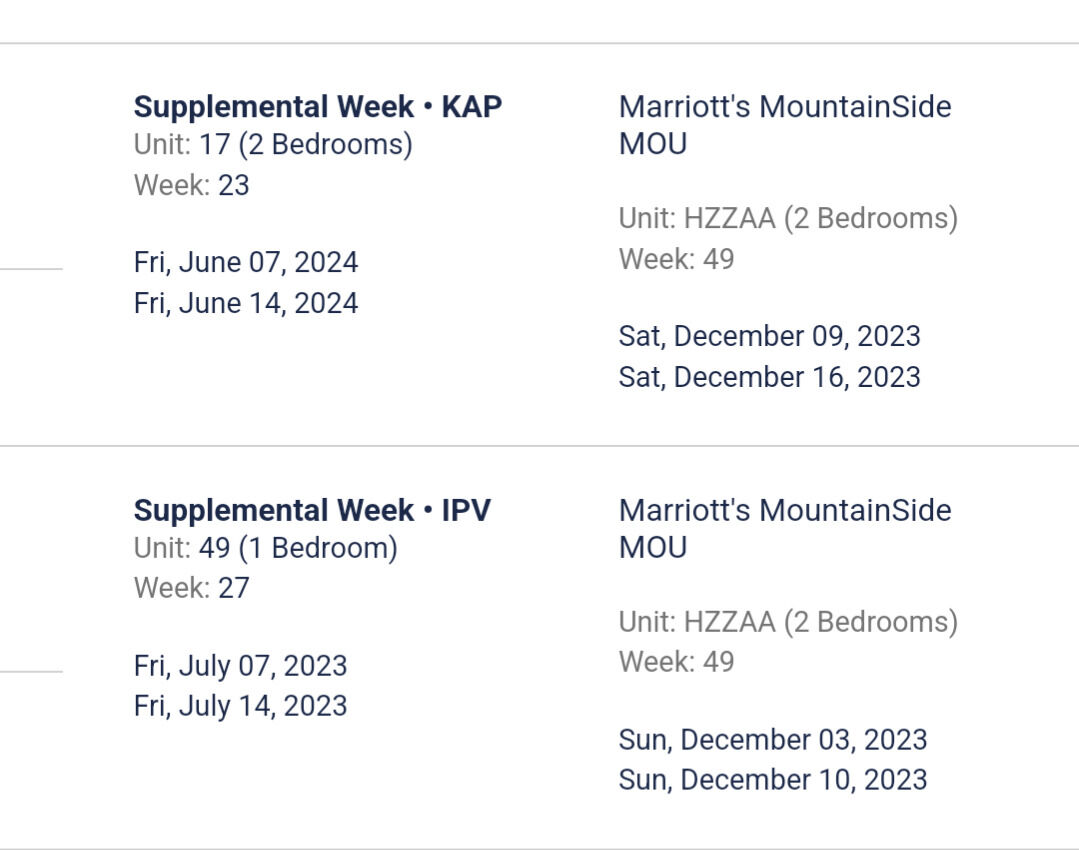This screenshot has width=1079, height=850.
Task: Select the Sat, December 16, 2023 date
Action: point(769,377)
